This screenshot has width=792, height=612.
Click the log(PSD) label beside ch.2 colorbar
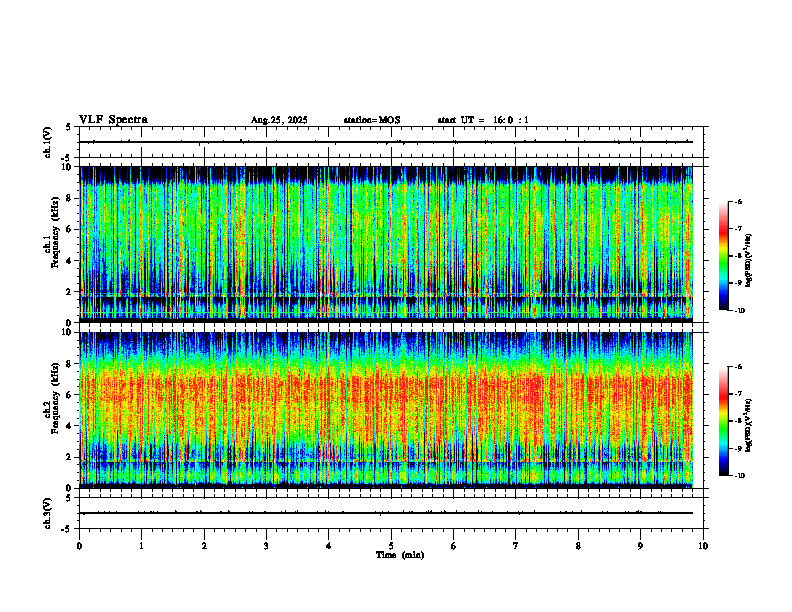point(749,425)
